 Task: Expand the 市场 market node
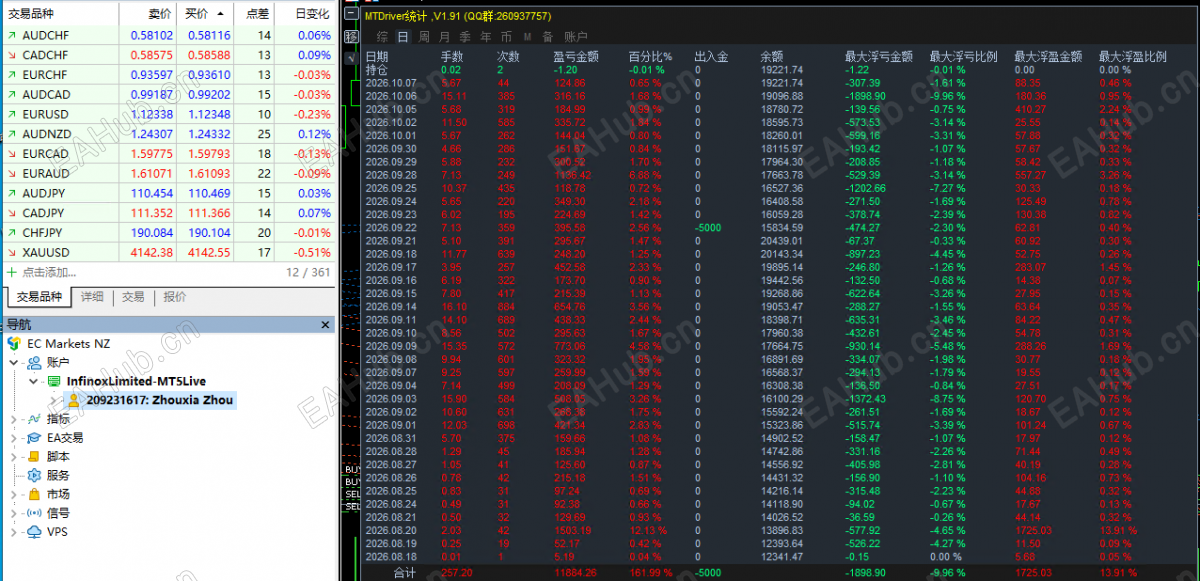point(14,494)
